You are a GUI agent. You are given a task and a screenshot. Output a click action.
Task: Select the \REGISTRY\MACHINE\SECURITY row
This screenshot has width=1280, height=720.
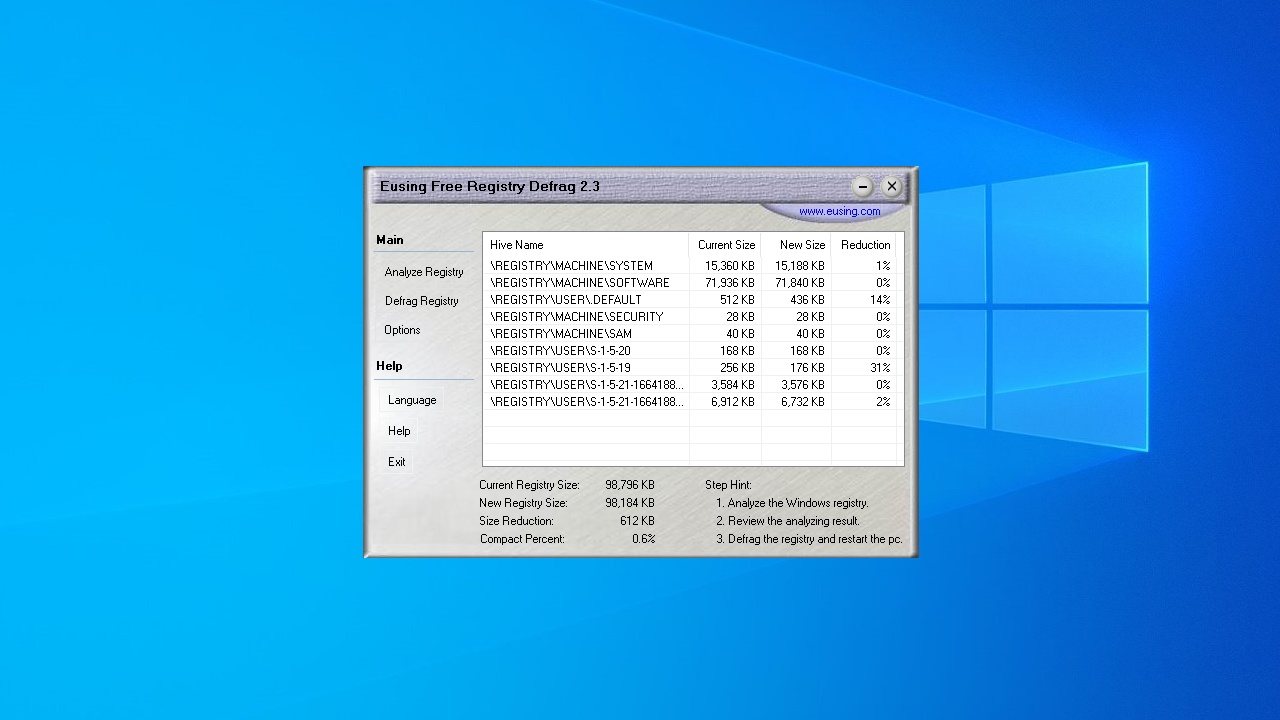690,317
